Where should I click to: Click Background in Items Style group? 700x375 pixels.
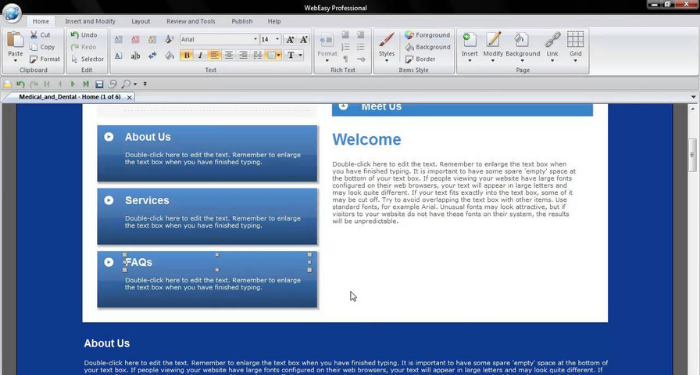427,47
